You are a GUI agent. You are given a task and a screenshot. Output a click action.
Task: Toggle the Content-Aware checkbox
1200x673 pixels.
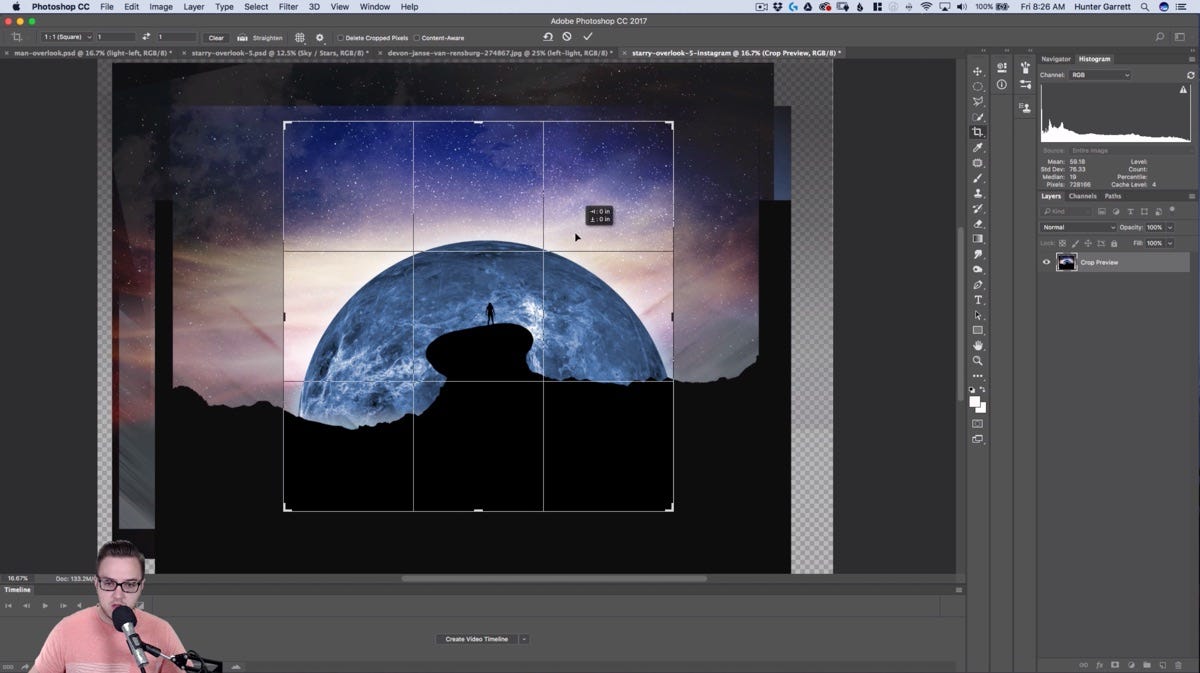[418, 38]
